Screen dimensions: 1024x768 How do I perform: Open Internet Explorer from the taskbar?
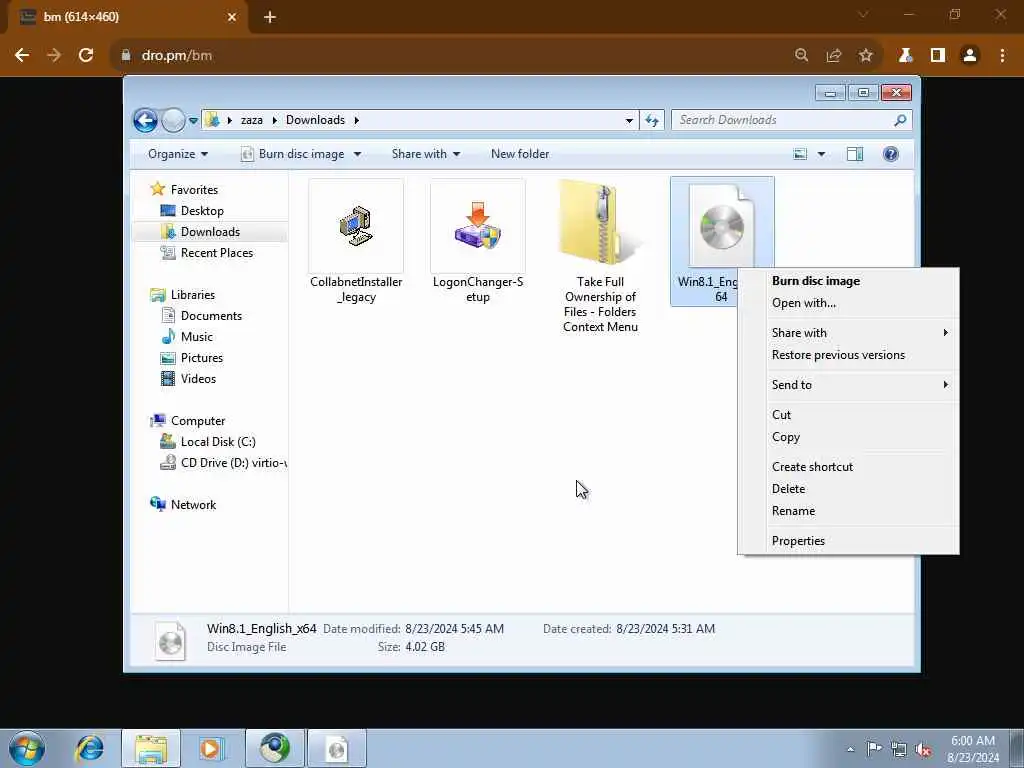coord(89,748)
